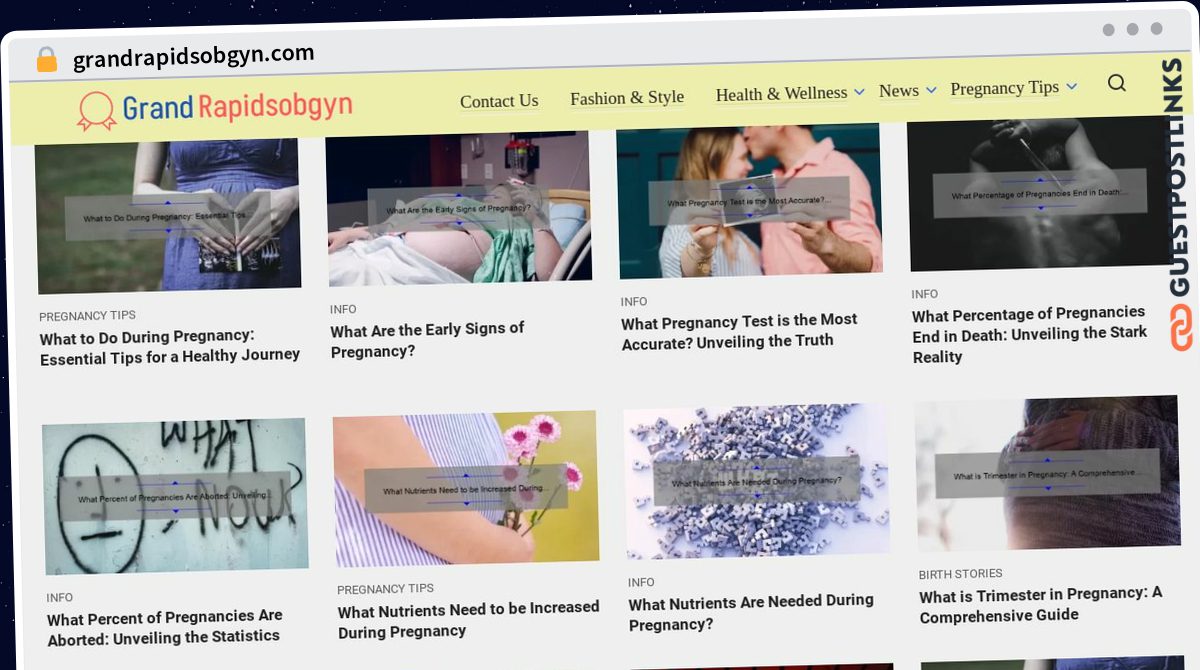Click the pink flowers article thumbnail

[466, 488]
